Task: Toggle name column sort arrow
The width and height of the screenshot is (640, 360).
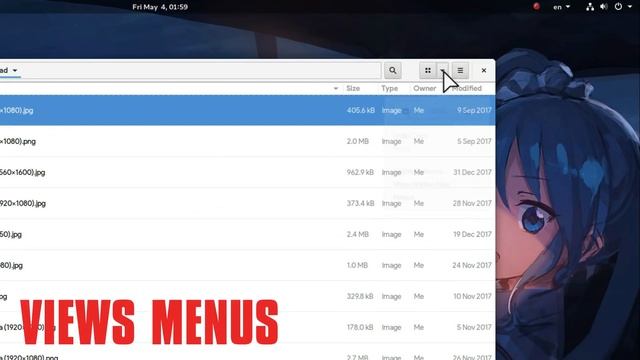Action: coord(336,89)
